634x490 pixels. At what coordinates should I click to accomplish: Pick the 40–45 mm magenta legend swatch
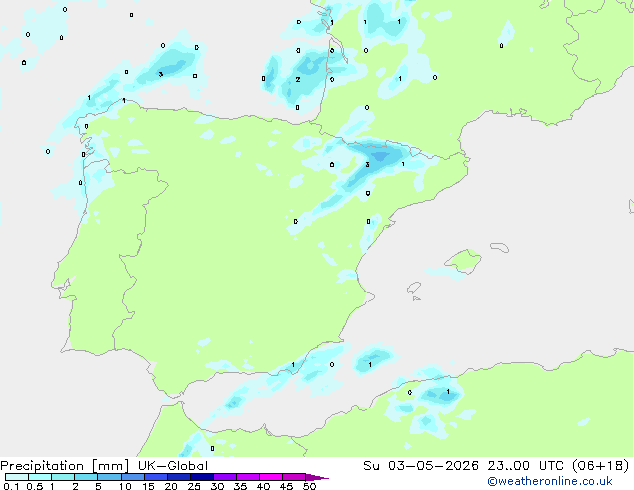[271, 477]
